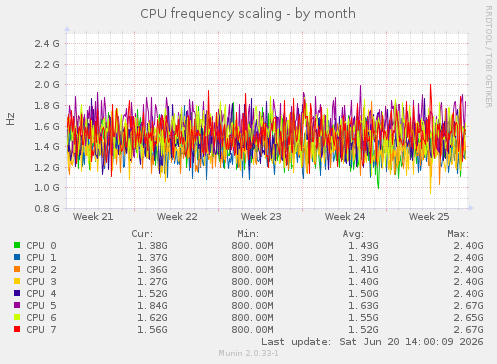Click the 'CPU 6' legend label
Viewport: 497px width, 364px height.
click(x=41, y=318)
